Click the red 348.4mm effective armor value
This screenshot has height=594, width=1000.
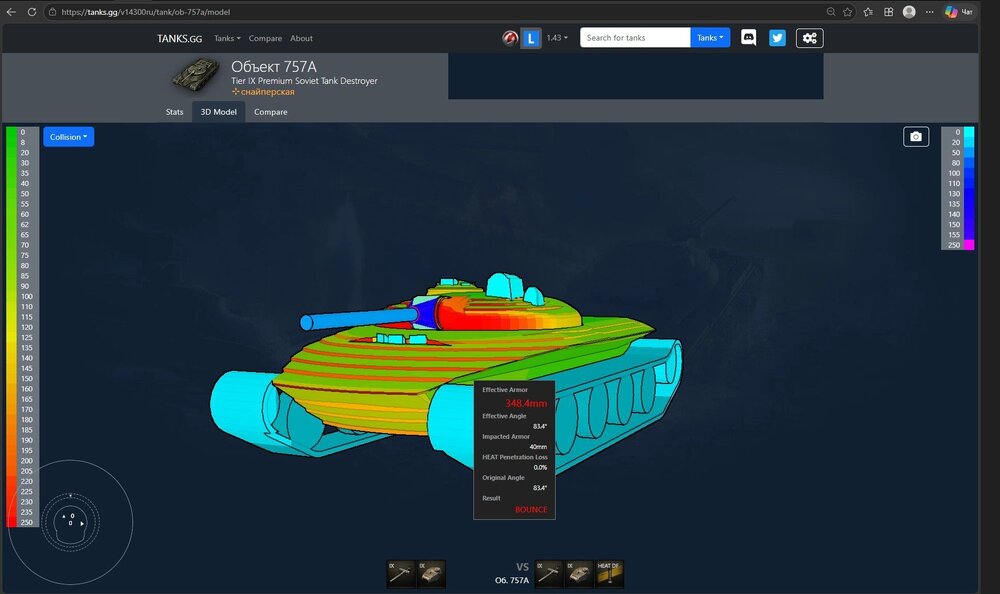526,403
